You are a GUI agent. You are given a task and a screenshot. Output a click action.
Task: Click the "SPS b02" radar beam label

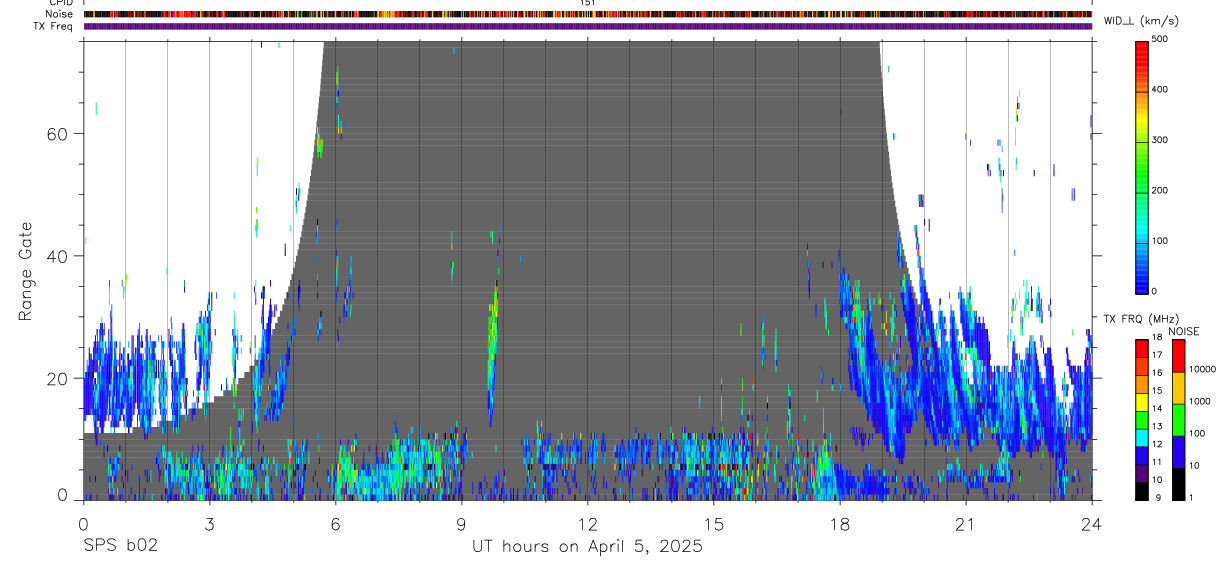(120, 546)
